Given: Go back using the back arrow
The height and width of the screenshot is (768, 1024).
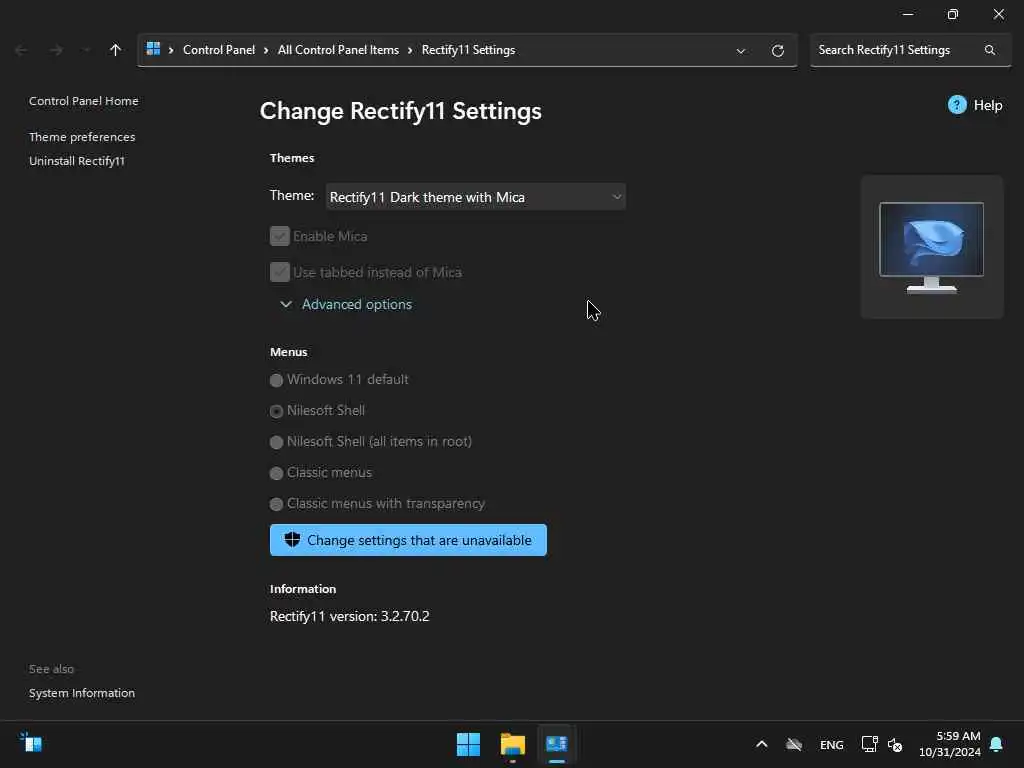Looking at the screenshot, I should 21,50.
